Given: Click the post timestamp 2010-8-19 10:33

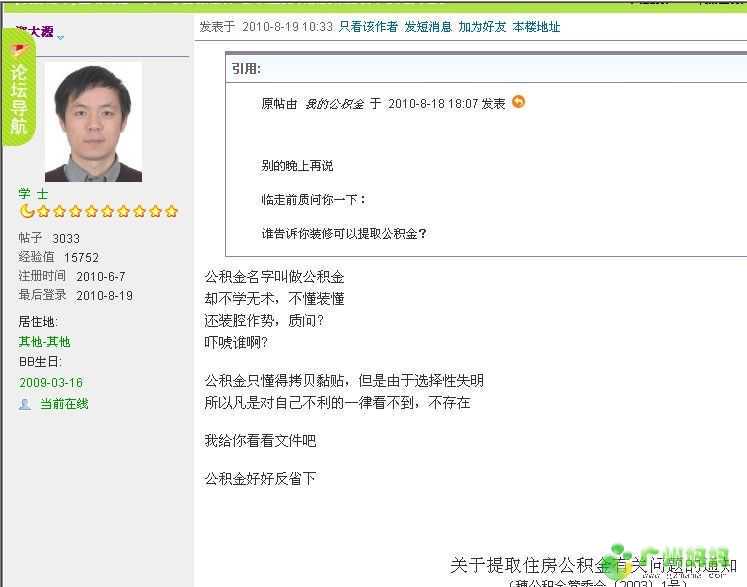Looking at the screenshot, I should (287, 27).
